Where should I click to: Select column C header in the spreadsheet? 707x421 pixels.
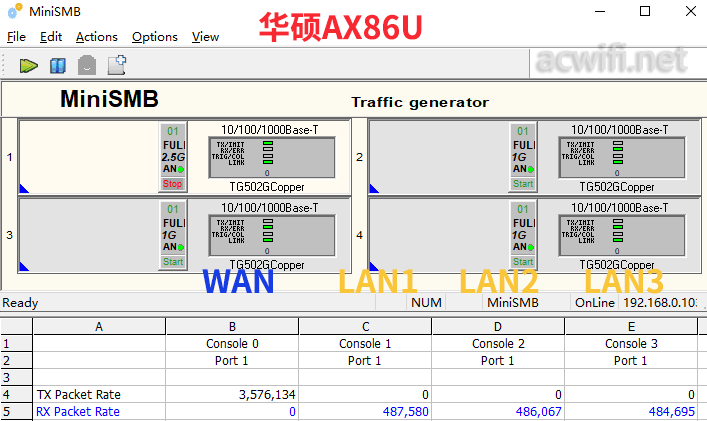365,326
